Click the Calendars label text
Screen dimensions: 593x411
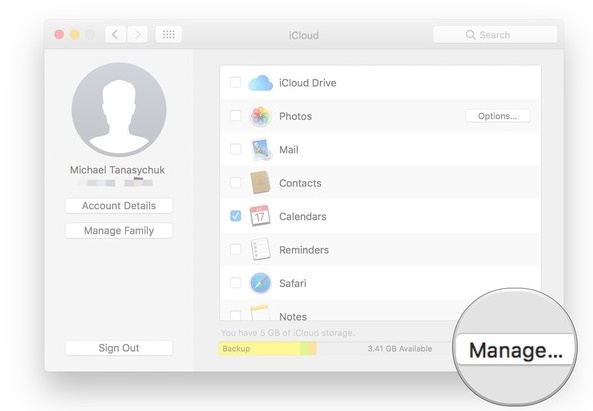coord(303,216)
